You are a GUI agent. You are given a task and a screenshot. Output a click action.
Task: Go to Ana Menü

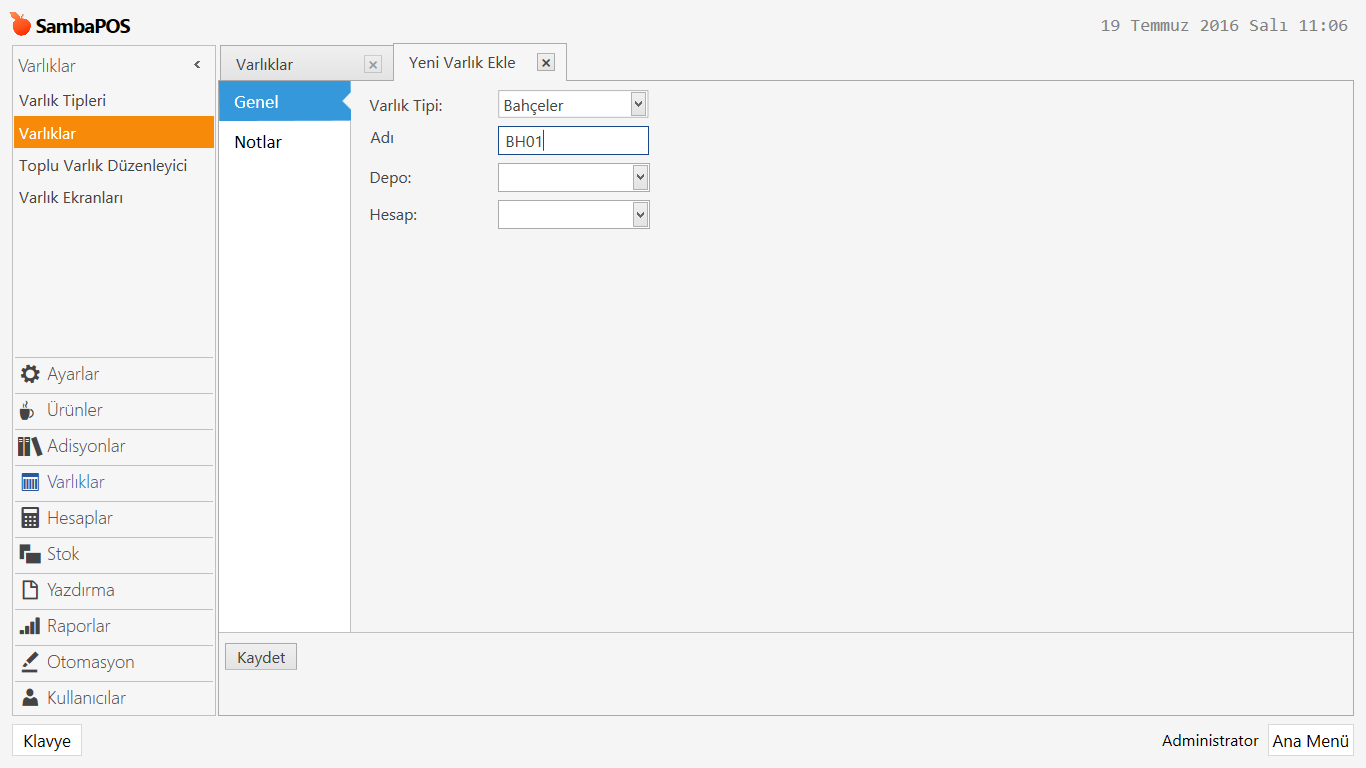pyautogui.click(x=1311, y=741)
